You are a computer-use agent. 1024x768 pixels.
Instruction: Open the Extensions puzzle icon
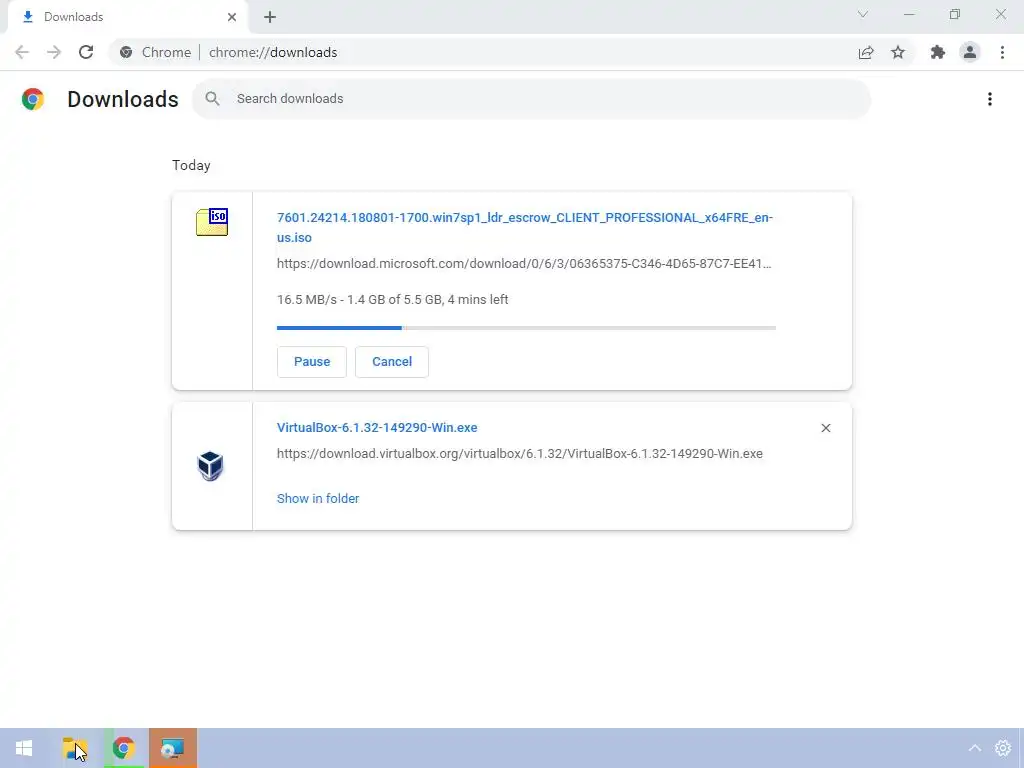938,52
